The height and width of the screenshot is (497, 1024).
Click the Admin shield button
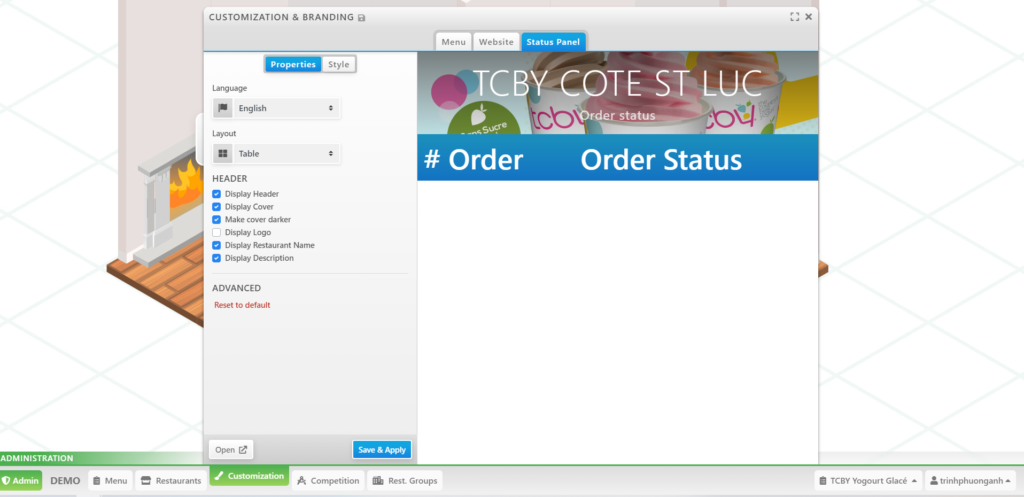[x=21, y=481]
